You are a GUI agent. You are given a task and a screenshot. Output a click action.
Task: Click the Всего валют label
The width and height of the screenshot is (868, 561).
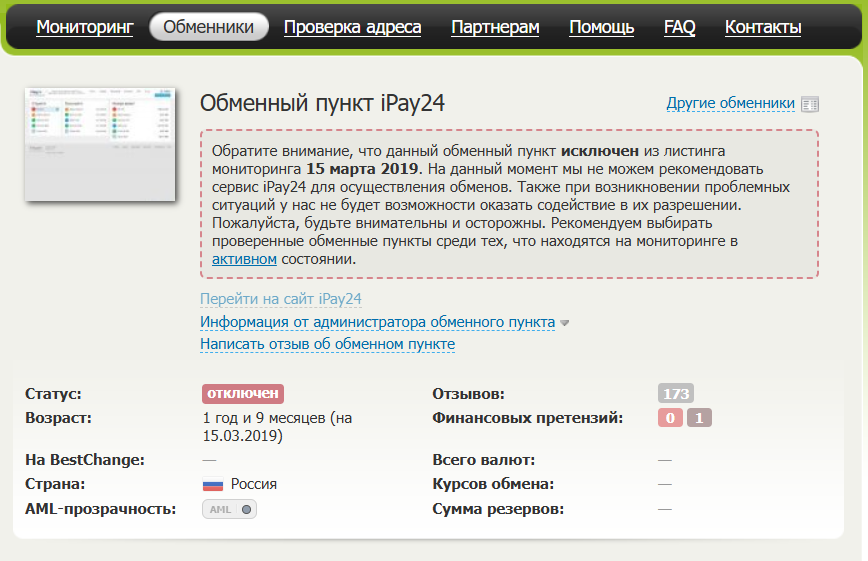(484, 460)
